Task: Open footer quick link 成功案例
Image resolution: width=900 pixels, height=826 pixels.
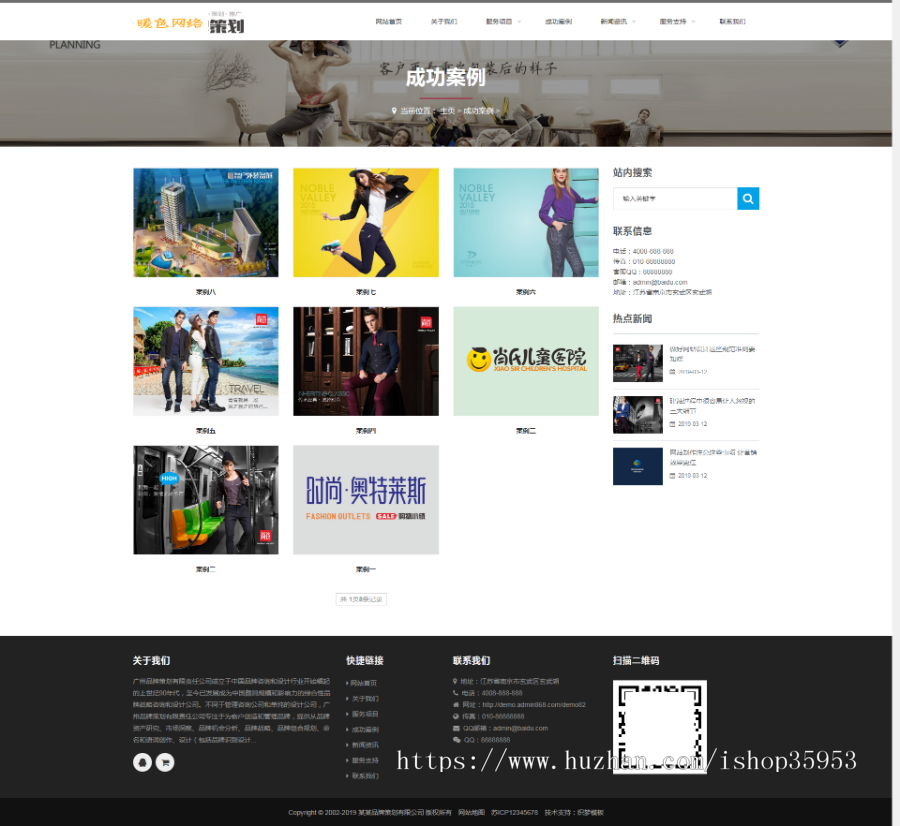Action: coord(364,730)
